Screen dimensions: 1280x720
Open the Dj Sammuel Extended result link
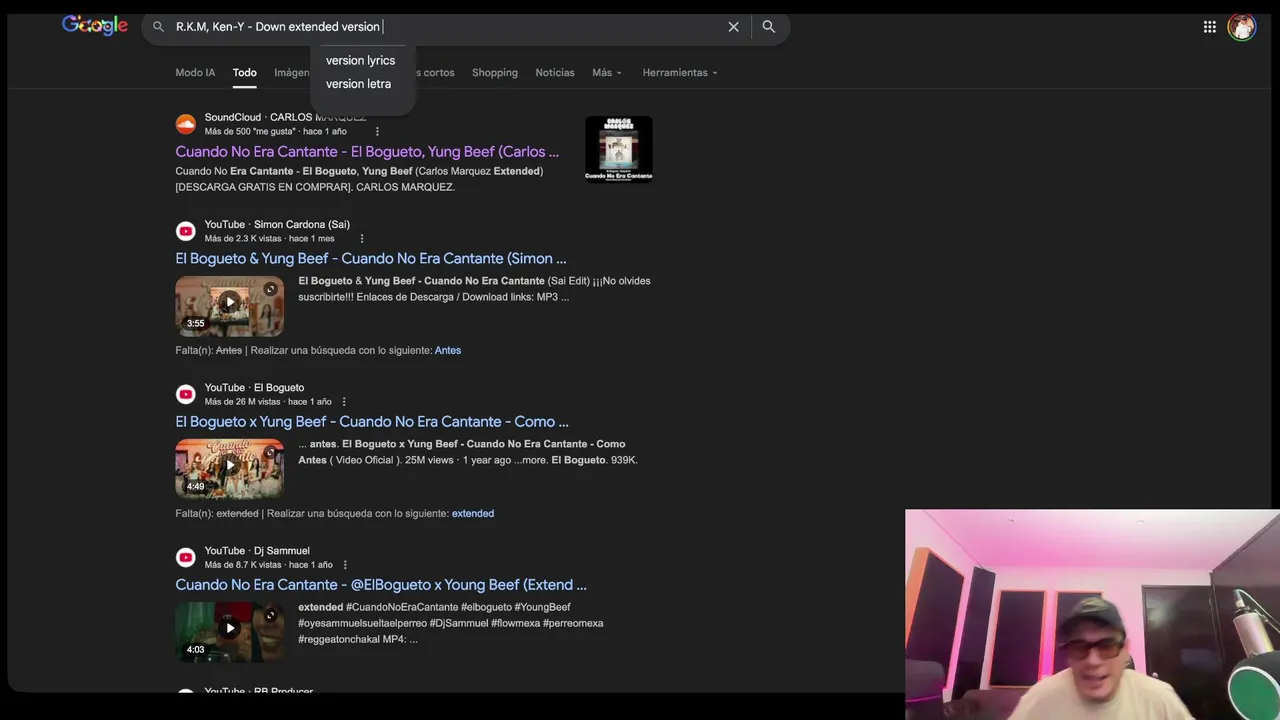tap(381, 585)
